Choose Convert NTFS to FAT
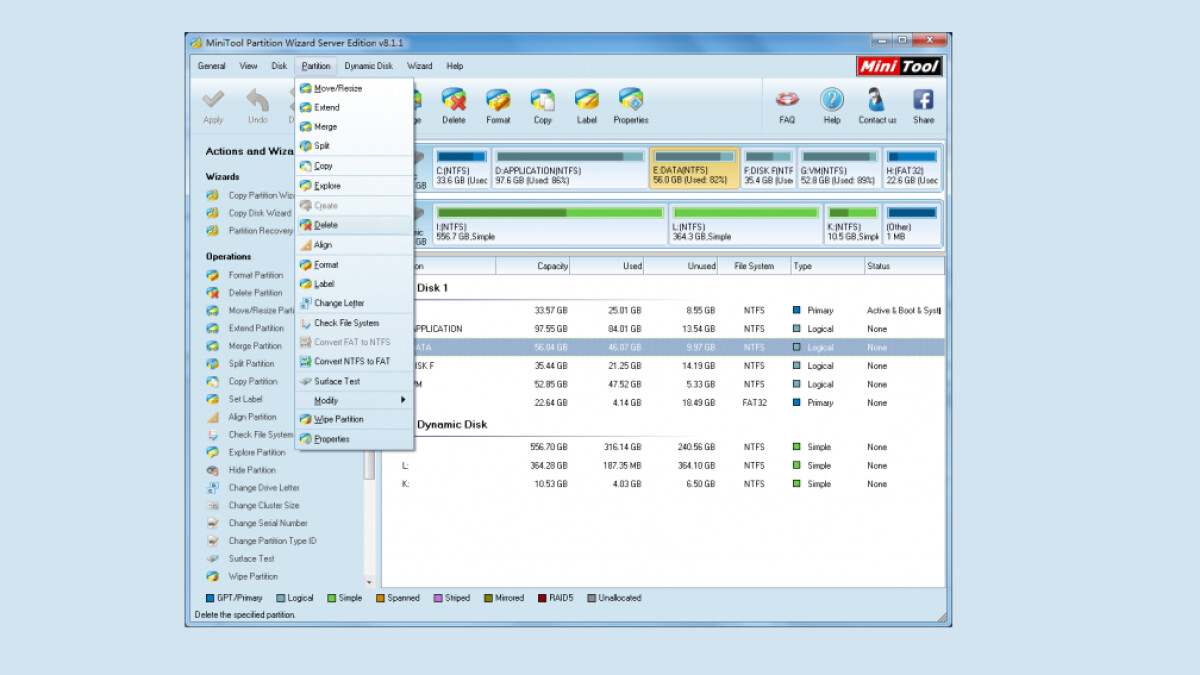 pyautogui.click(x=355, y=361)
